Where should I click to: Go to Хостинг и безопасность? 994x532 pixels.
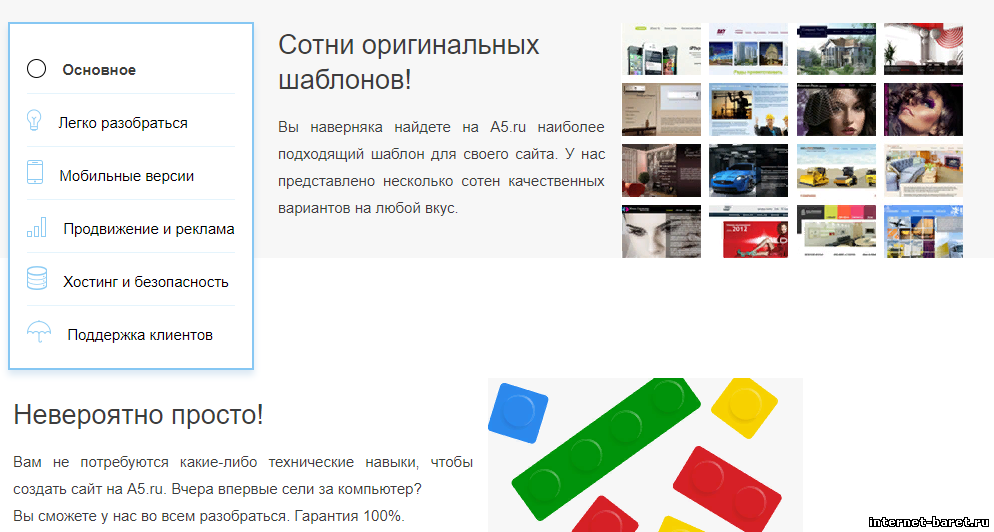click(146, 282)
